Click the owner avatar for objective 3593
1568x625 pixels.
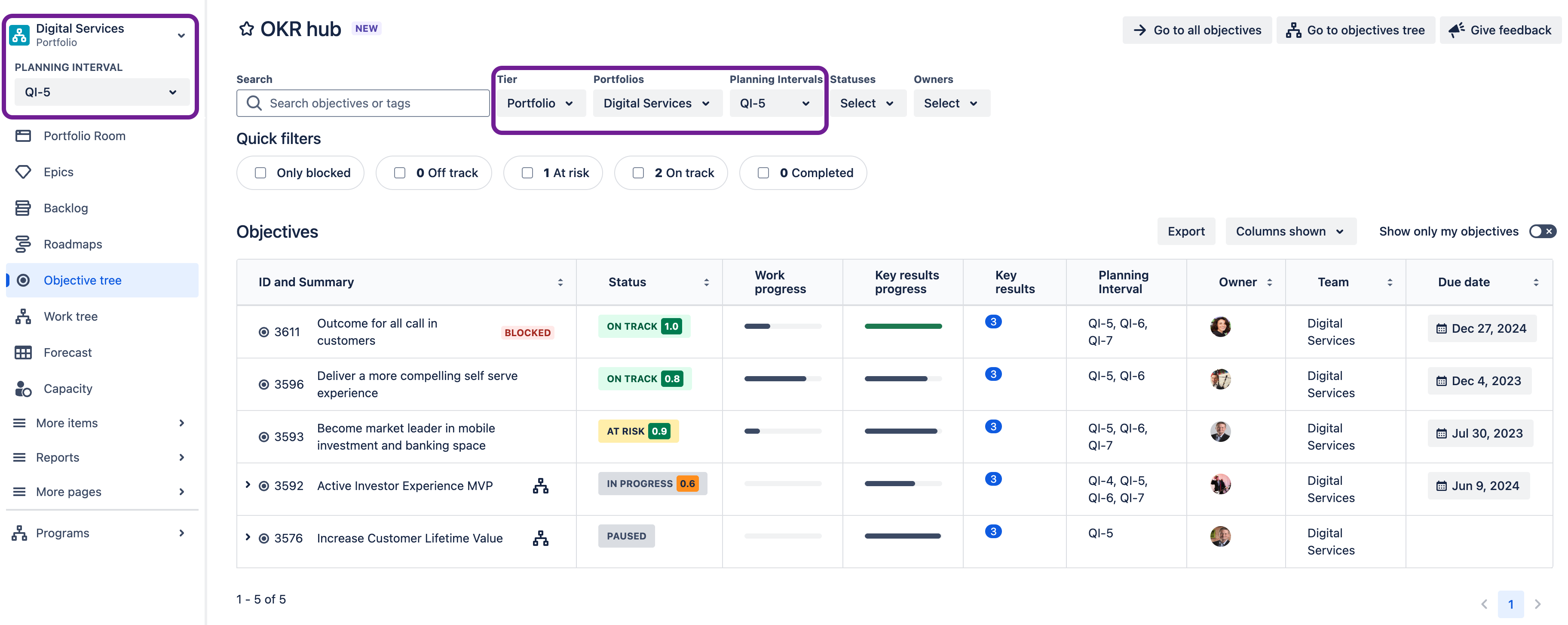(1220, 432)
